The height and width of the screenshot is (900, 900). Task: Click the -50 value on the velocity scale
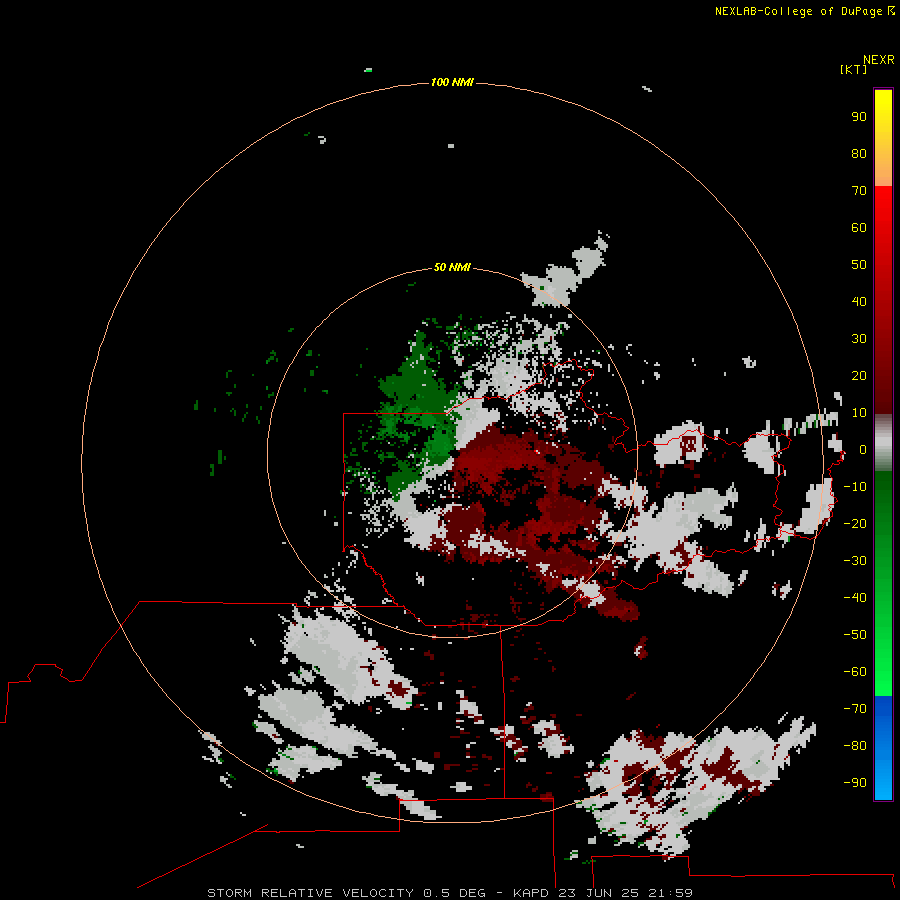(855, 635)
